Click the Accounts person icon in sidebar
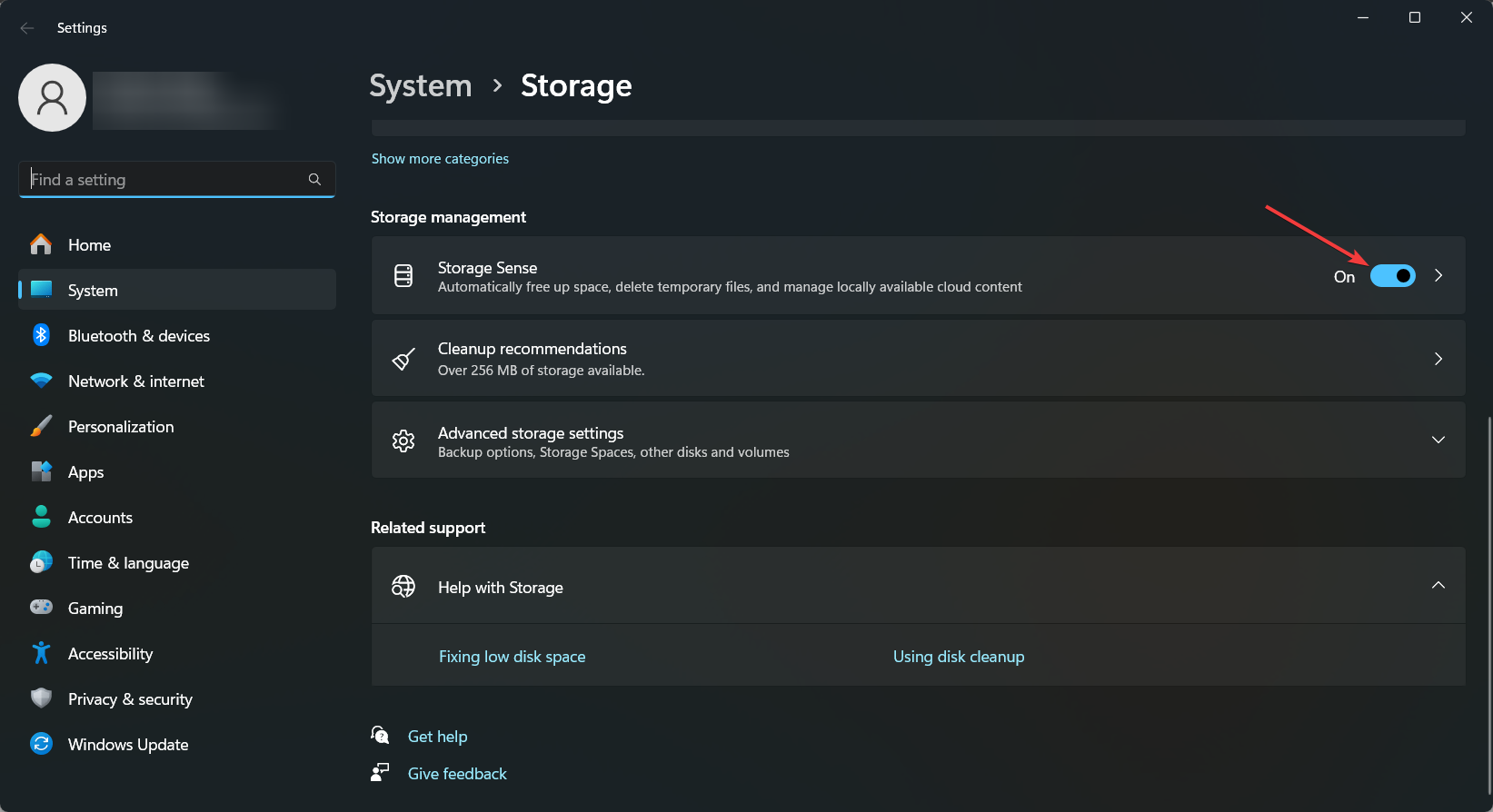Viewport: 1493px width, 812px height. point(41,517)
